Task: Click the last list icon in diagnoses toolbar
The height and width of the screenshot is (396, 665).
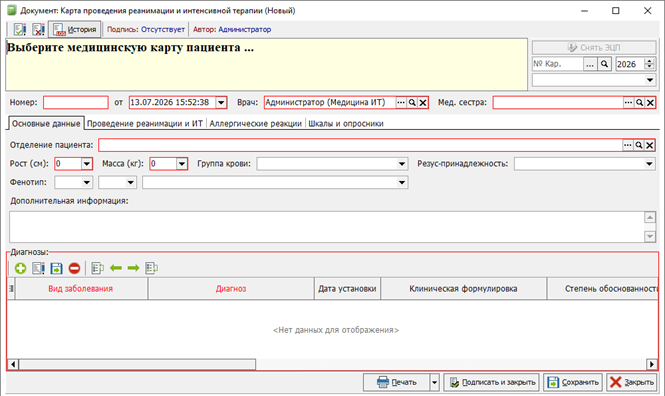Action: pos(151,268)
